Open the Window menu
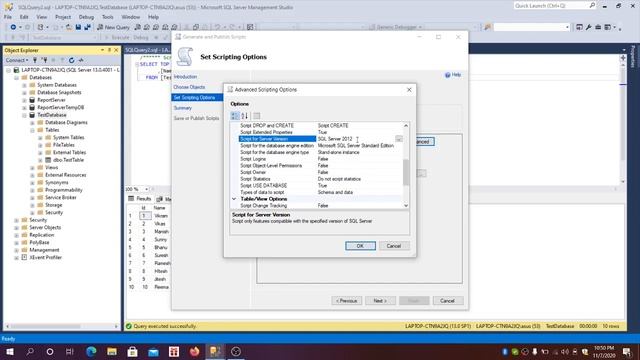This screenshot has width=640, height=360. click(x=131, y=17)
